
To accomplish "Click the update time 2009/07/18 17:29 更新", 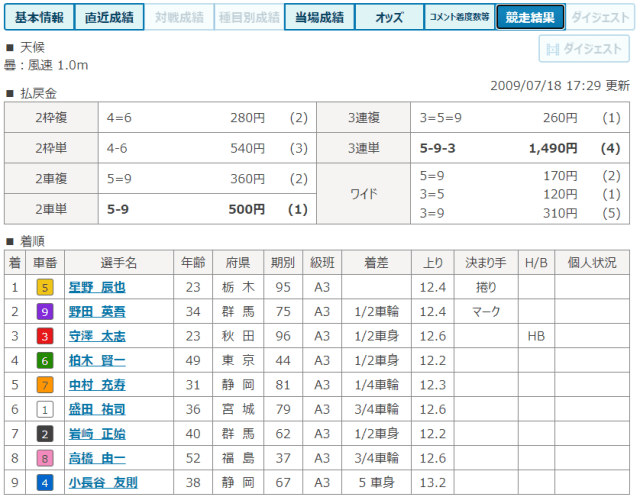I will pyautogui.click(x=560, y=86).
